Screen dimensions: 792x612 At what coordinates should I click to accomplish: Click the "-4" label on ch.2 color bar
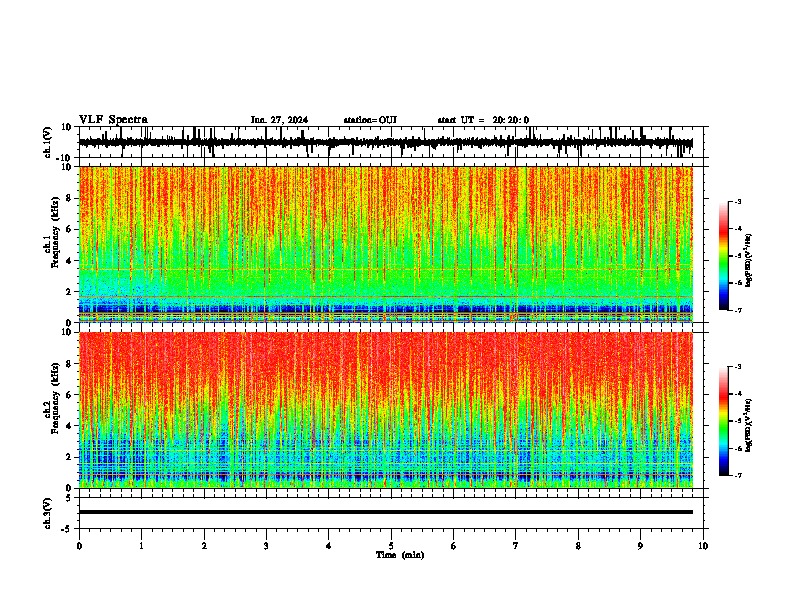point(737,393)
